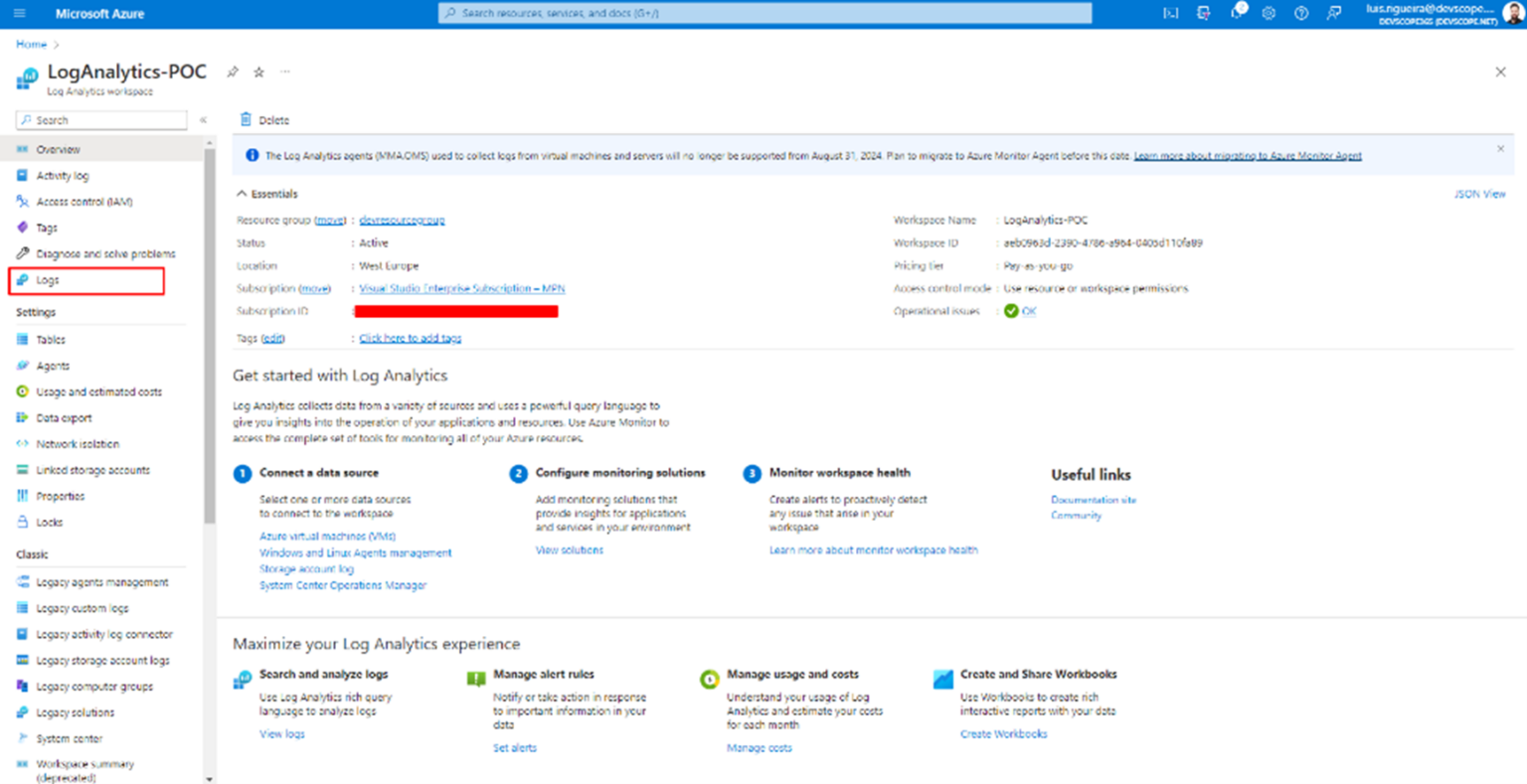Dismiss the Log Analytics agents info banner
The width and height of the screenshot is (1527, 784).
click(1500, 149)
